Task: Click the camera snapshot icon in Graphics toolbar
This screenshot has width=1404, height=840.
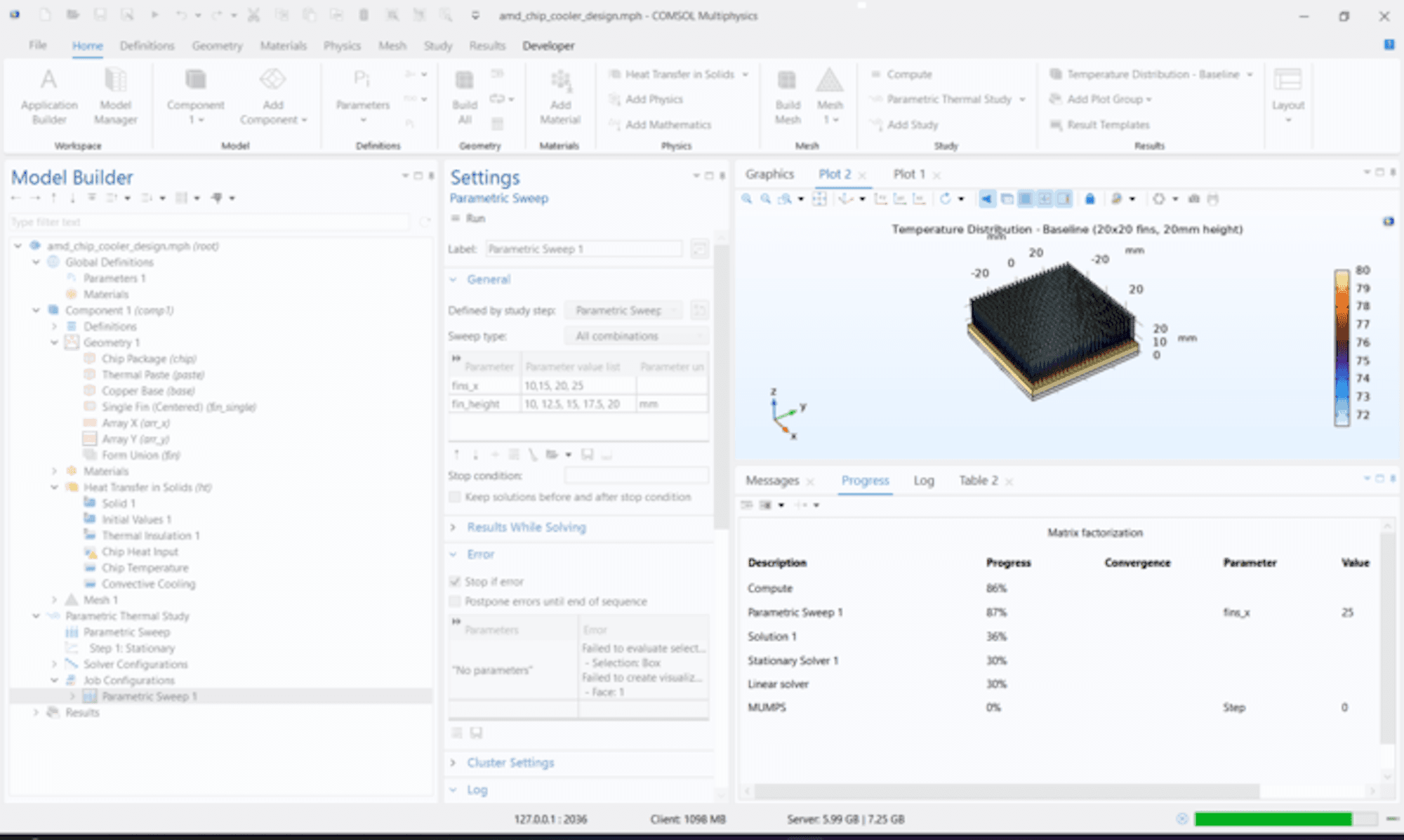Action: [x=1193, y=199]
